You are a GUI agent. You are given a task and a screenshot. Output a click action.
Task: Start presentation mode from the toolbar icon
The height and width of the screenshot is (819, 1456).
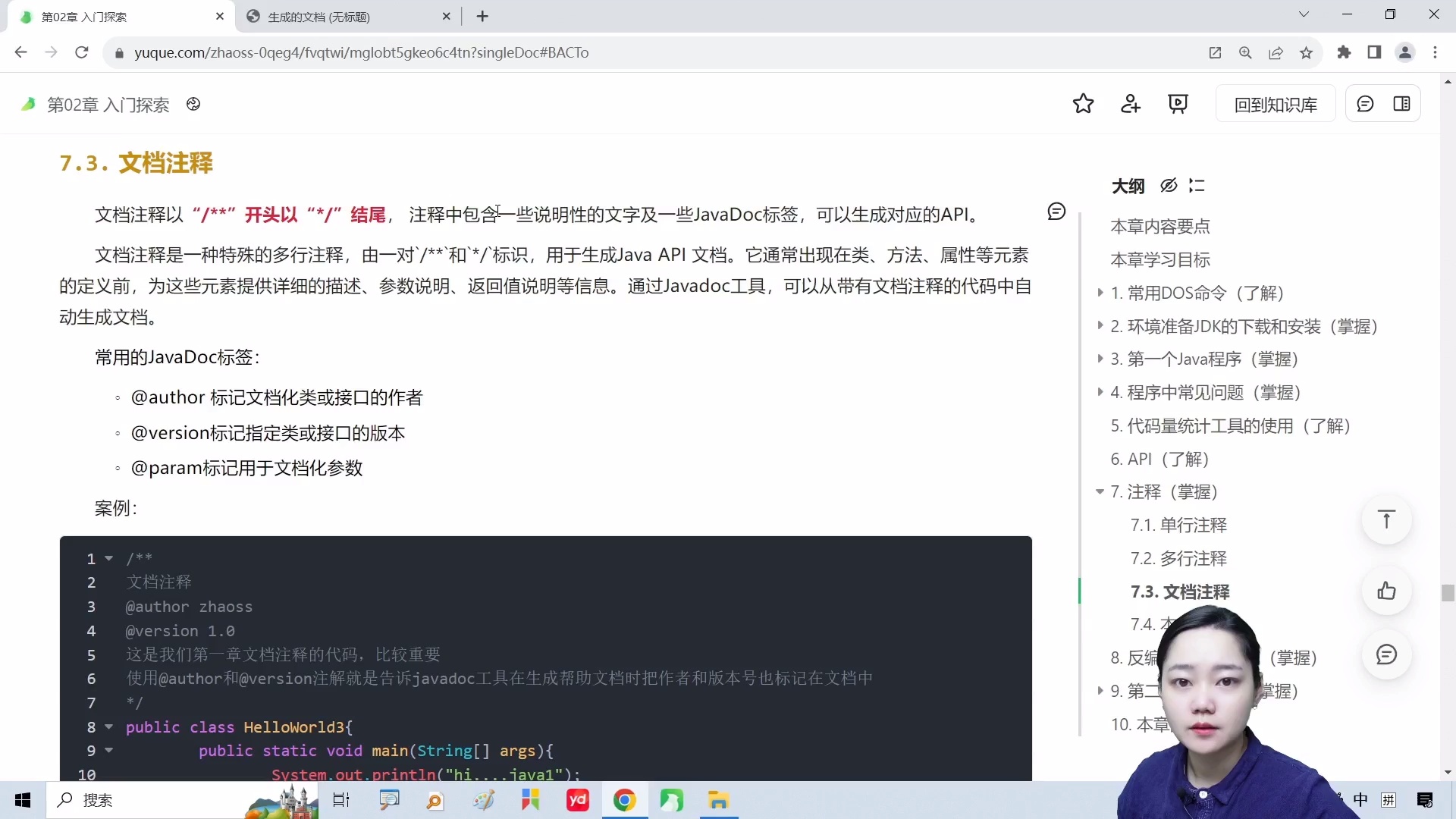pyautogui.click(x=1178, y=104)
